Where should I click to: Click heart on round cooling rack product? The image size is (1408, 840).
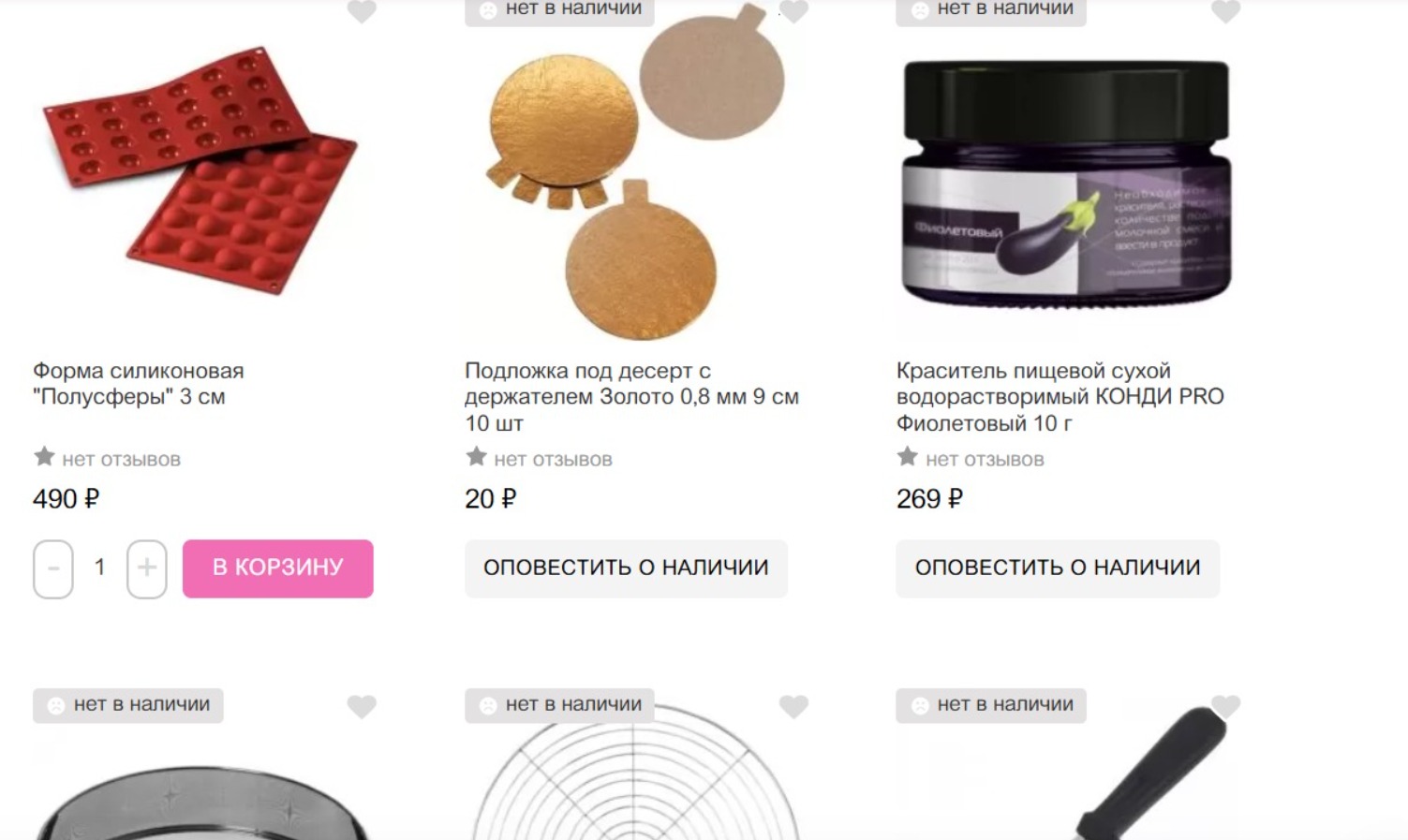point(793,706)
